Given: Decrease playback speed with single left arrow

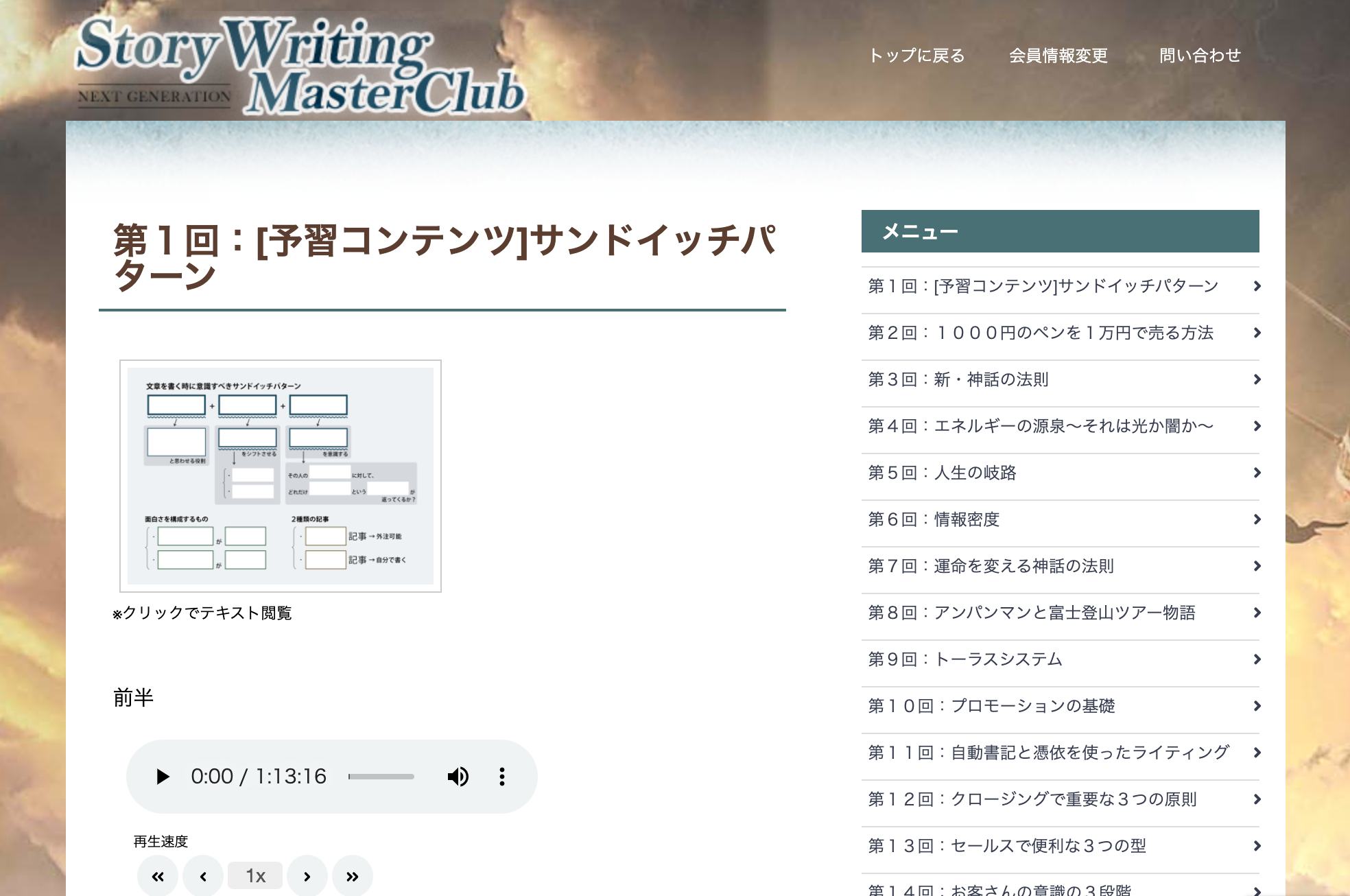Looking at the screenshot, I should click(x=203, y=876).
